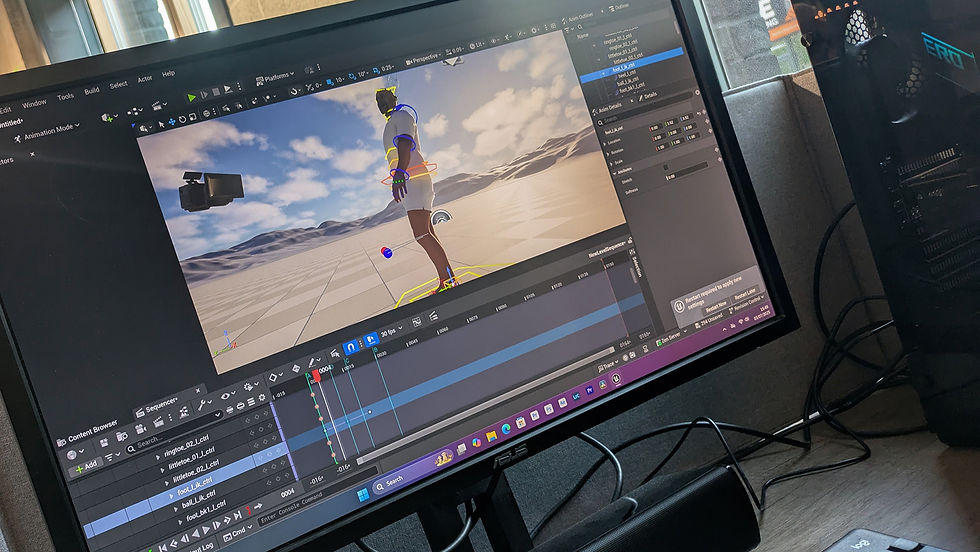The height and width of the screenshot is (552, 980).
Task: Open the Help menu
Action: 168,73
